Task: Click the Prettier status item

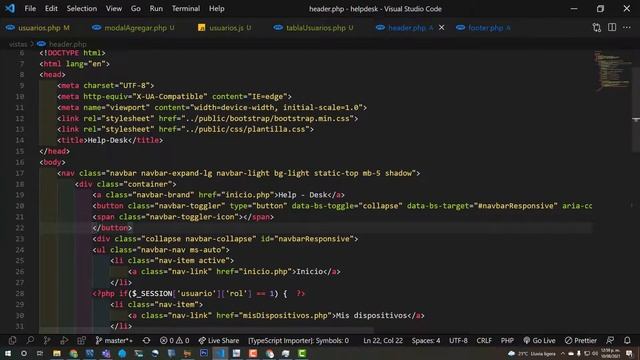Action: coord(581,340)
